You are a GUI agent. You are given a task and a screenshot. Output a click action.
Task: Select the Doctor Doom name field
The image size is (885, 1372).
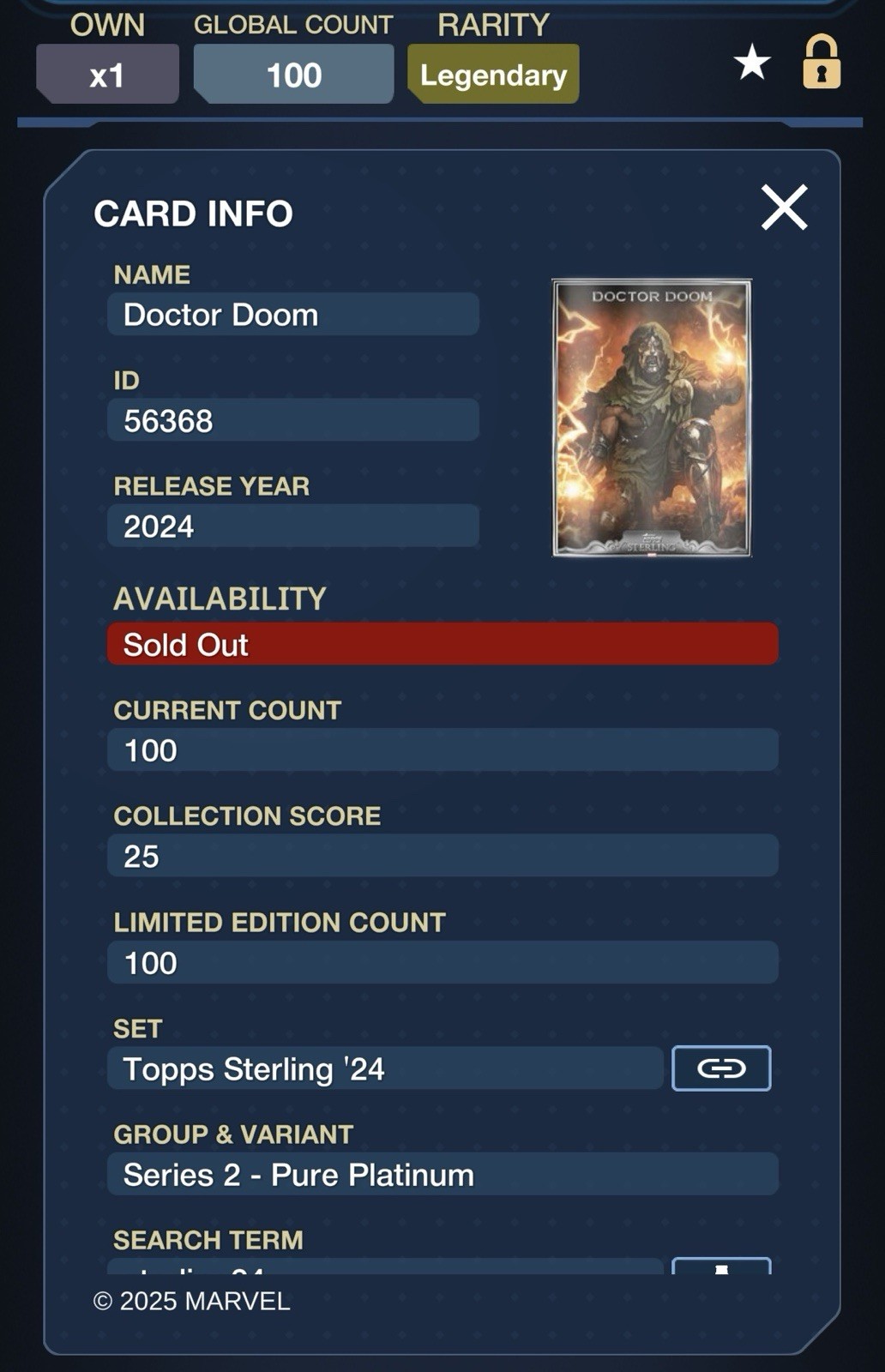[293, 315]
